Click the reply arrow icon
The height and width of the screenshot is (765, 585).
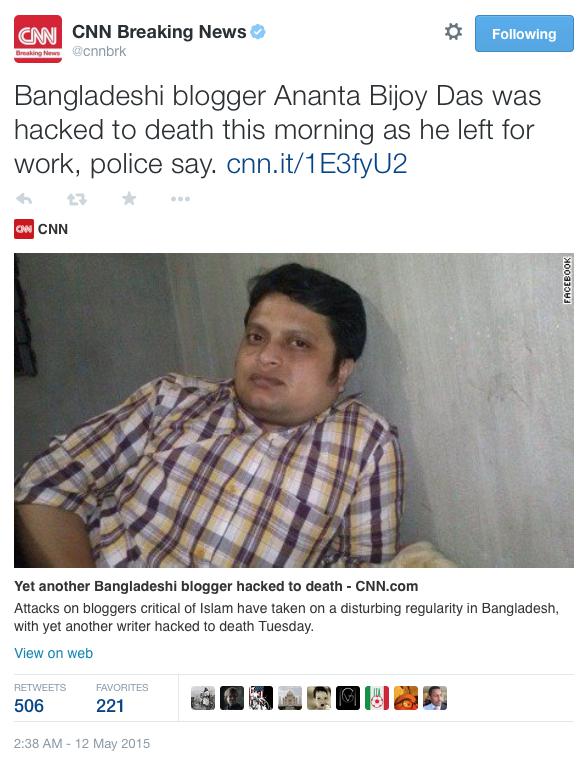[x=24, y=199]
